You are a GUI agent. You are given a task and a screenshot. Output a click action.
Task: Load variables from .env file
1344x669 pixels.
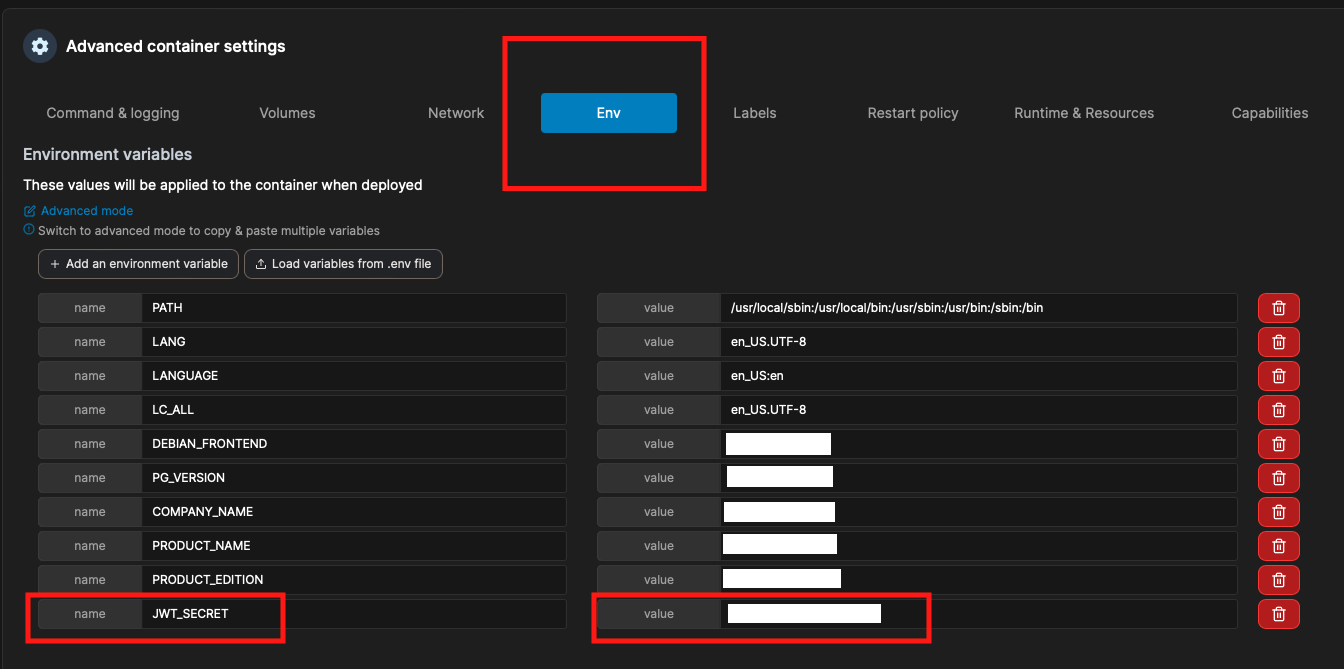(x=343, y=264)
